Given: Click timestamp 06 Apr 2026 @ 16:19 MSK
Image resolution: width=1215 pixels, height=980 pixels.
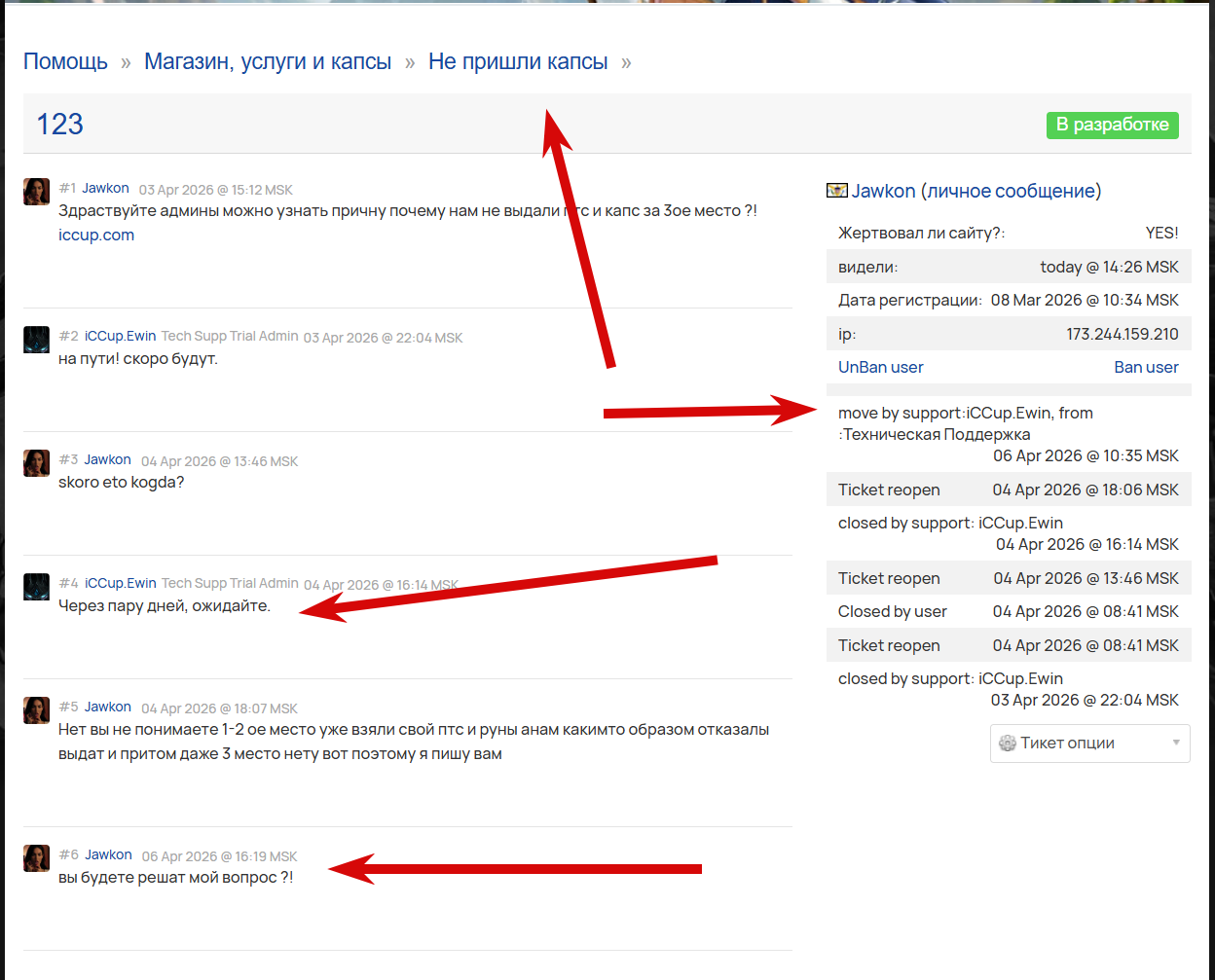Looking at the screenshot, I should coord(219,856).
